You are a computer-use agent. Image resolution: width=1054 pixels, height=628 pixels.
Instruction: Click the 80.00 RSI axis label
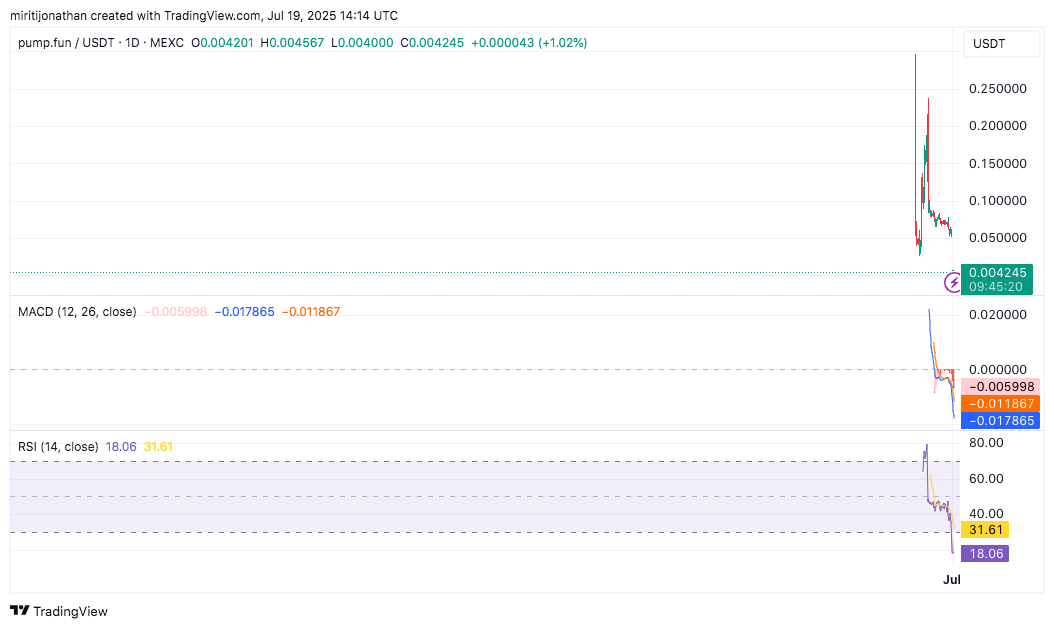pos(986,442)
